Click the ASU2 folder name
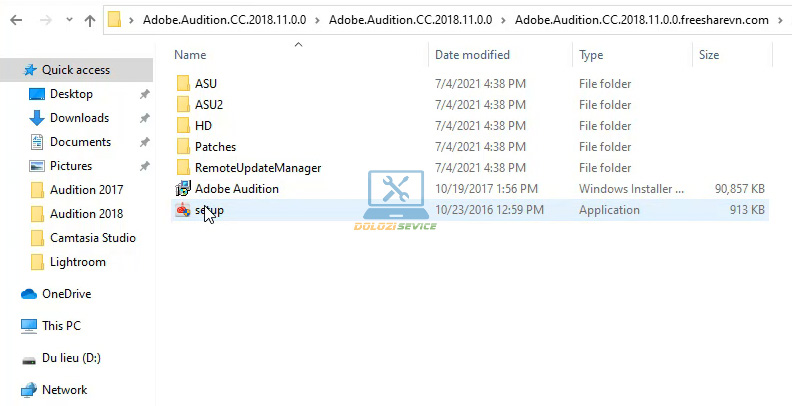 point(209,105)
